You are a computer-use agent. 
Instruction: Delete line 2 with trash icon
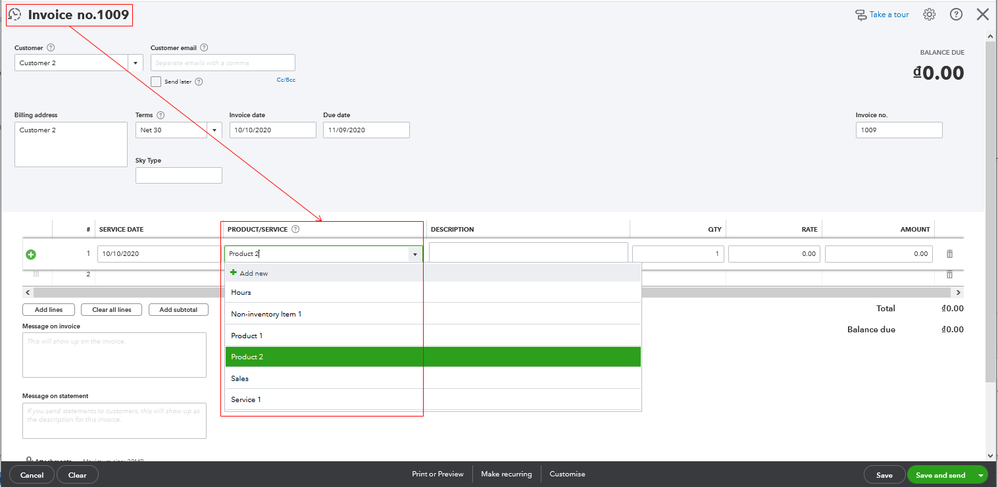coord(950,274)
